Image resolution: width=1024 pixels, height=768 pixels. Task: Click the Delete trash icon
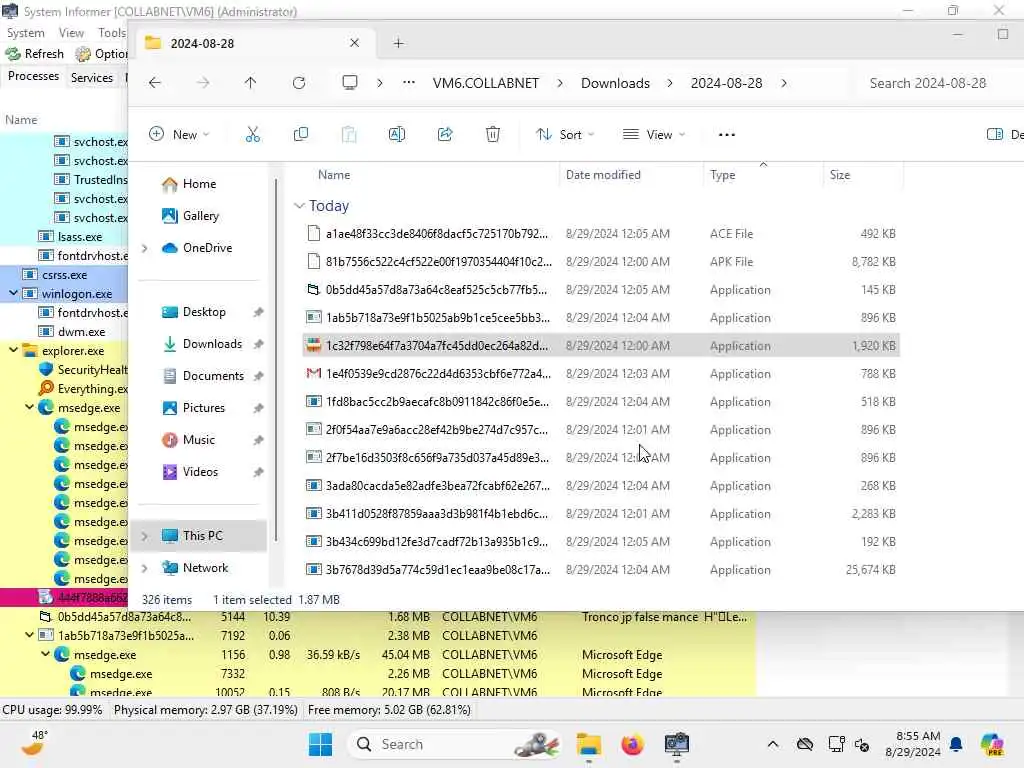[493, 135]
